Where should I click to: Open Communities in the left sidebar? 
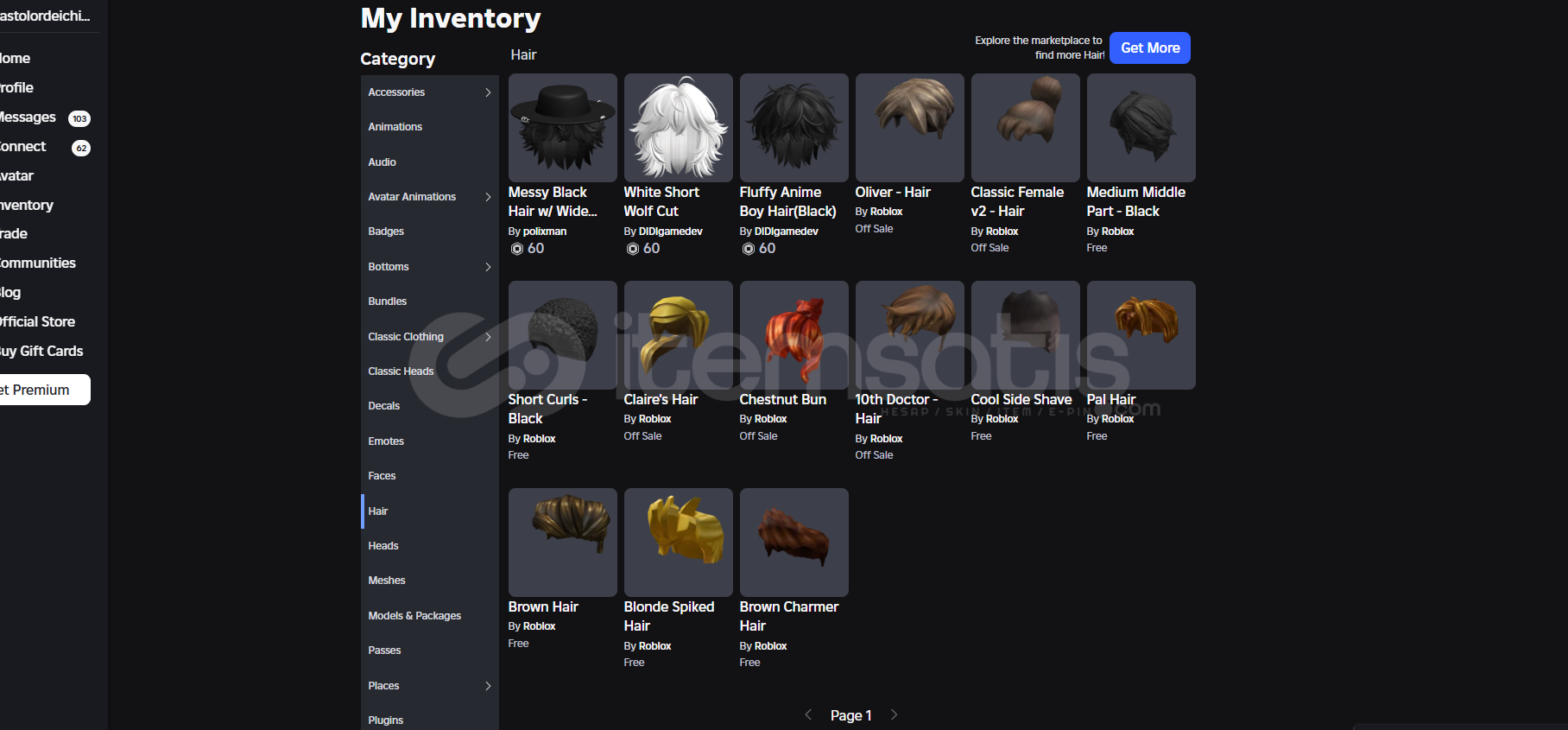(x=38, y=263)
